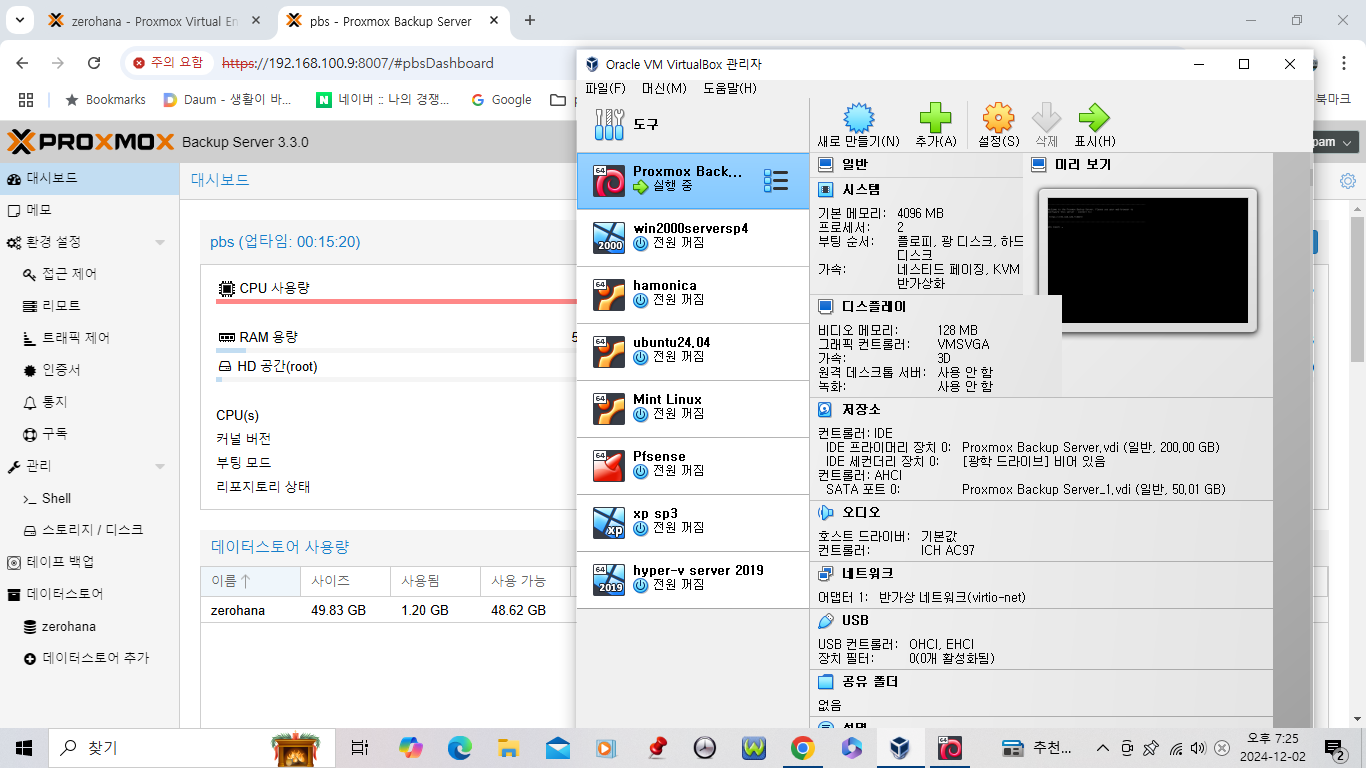Open 메모 in Proxmox sidebar
1366x768 pixels.
[x=90, y=211]
